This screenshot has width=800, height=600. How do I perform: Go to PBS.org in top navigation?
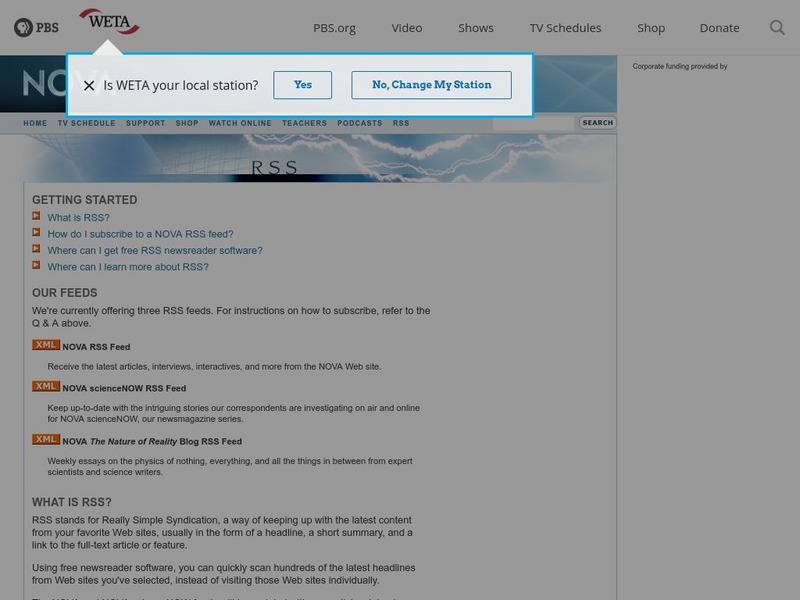pos(334,28)
